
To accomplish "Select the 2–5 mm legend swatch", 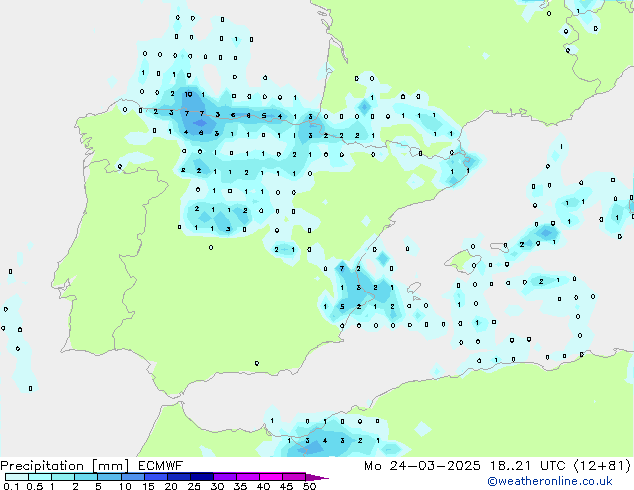I will point(86,477).
